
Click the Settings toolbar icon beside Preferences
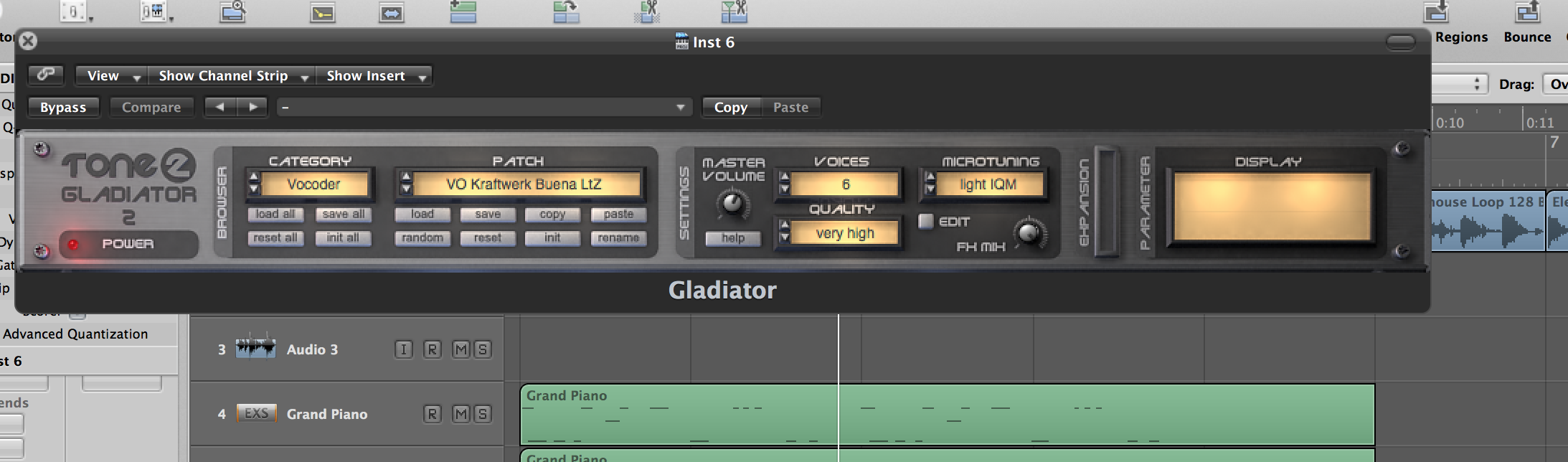154,11
